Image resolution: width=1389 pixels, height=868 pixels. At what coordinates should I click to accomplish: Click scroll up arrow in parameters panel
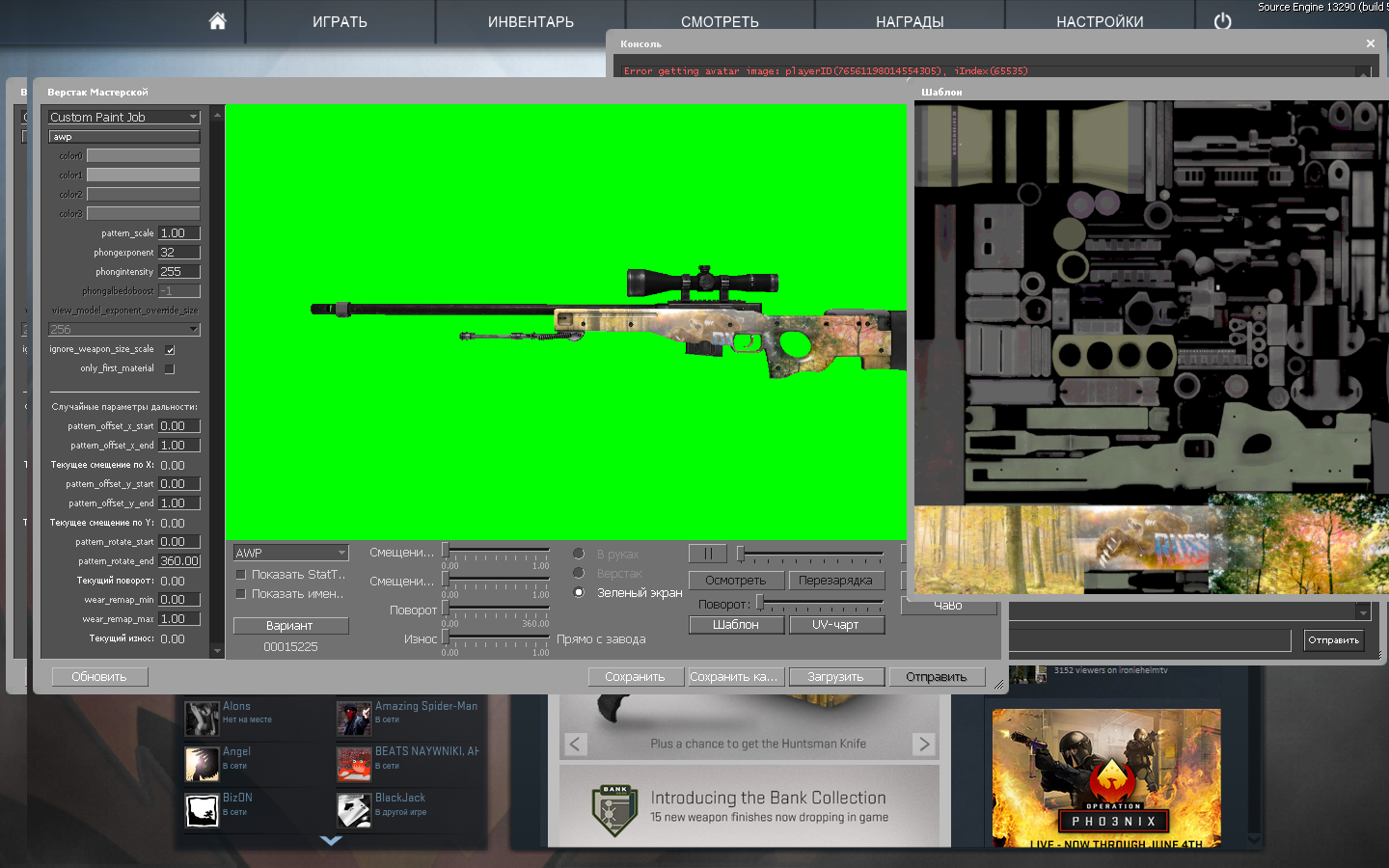217,114
